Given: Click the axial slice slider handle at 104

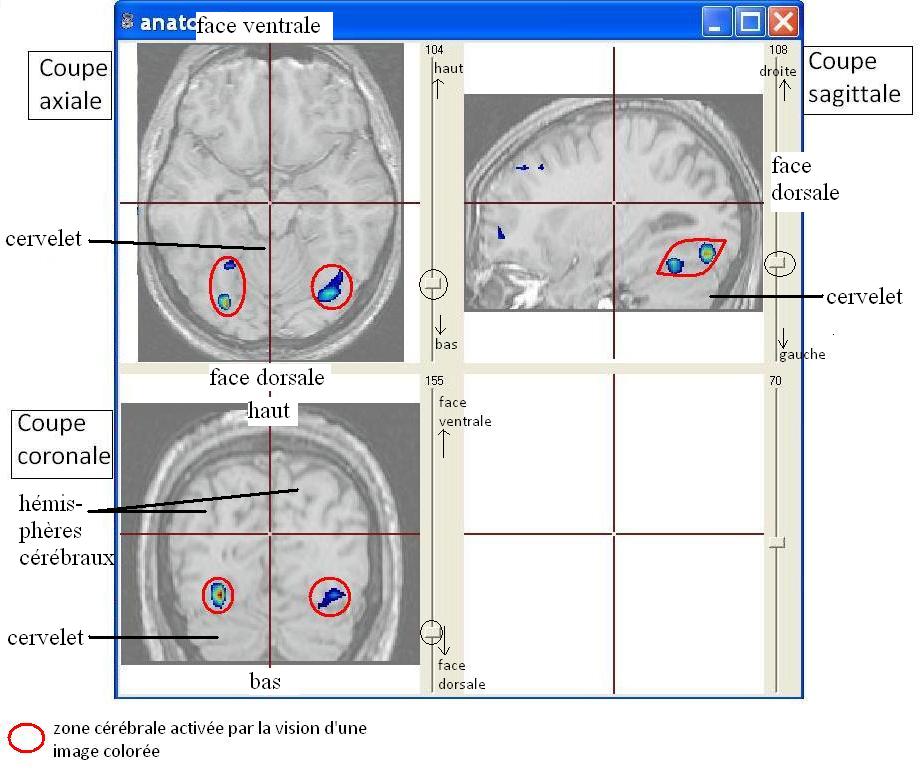Looking at the screenshot, I should coord(433,285).
